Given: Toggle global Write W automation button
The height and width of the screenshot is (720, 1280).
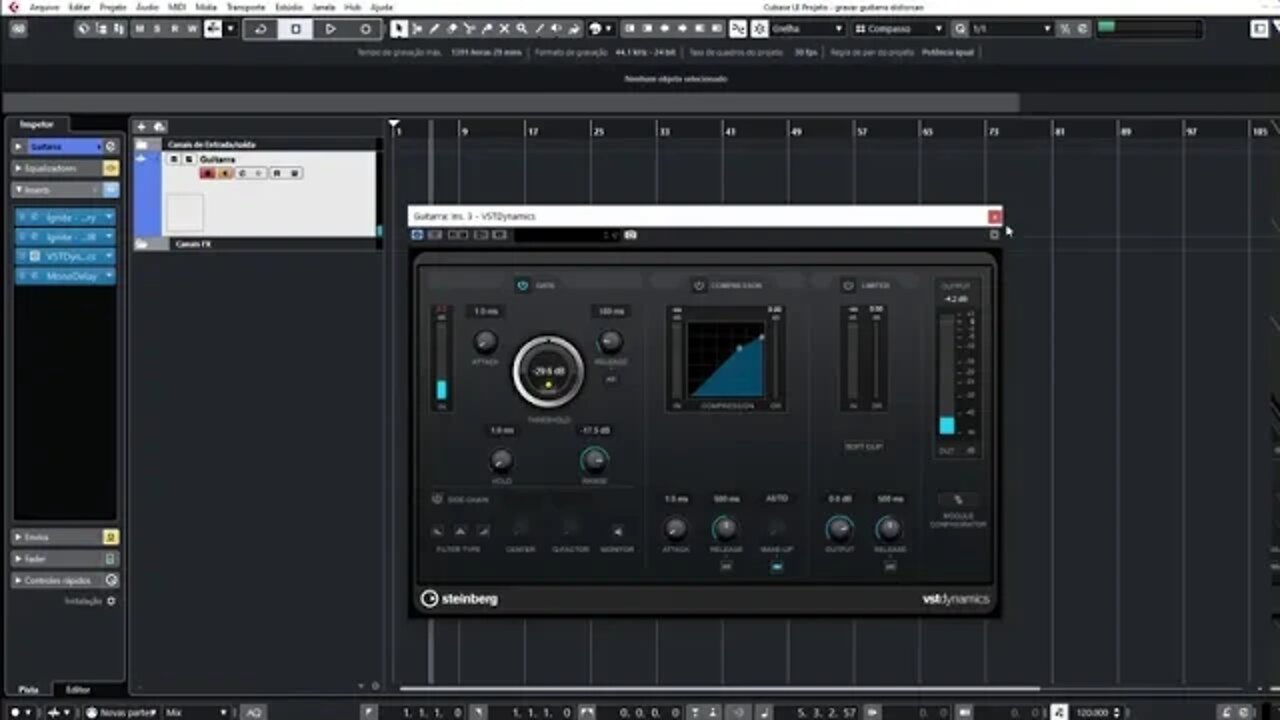Looking at the screenshot, I should [193, 29].
